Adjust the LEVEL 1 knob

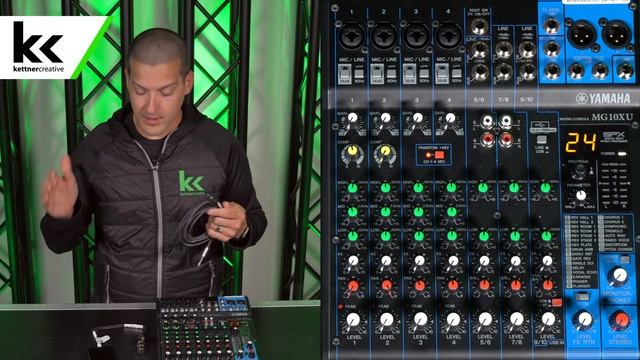353,320
